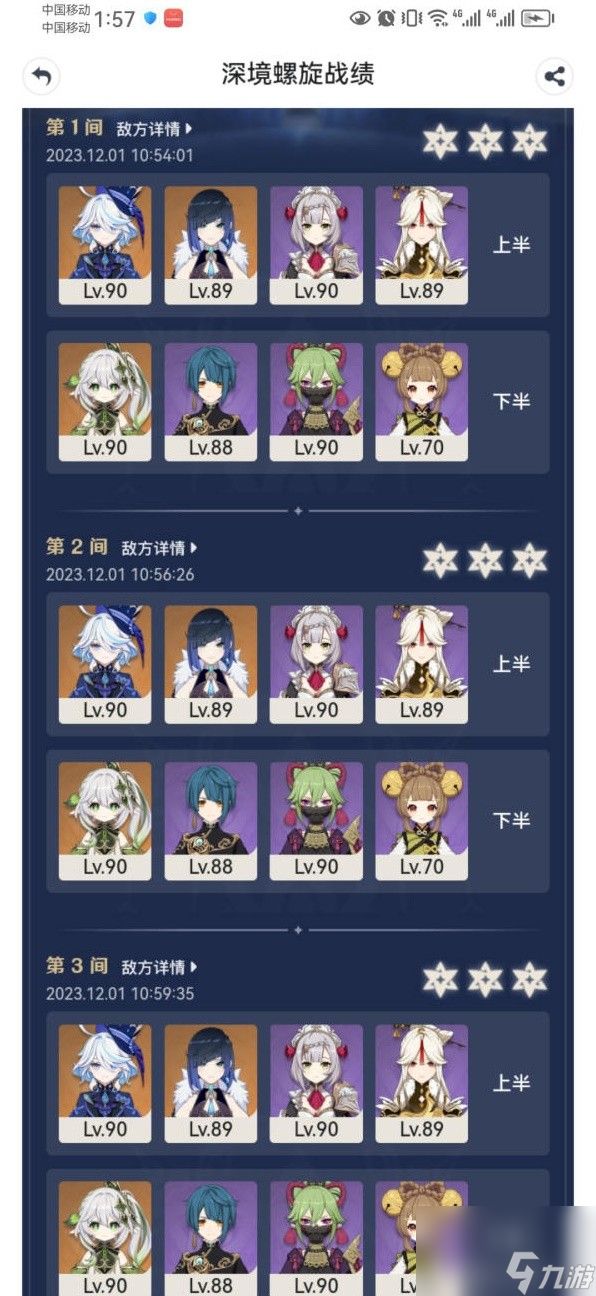This screenshot has height=1296, width=596.
Task: Select Kuki Shinobu portrait in Chamber 1 second half
Action: [x=316, y=402]
